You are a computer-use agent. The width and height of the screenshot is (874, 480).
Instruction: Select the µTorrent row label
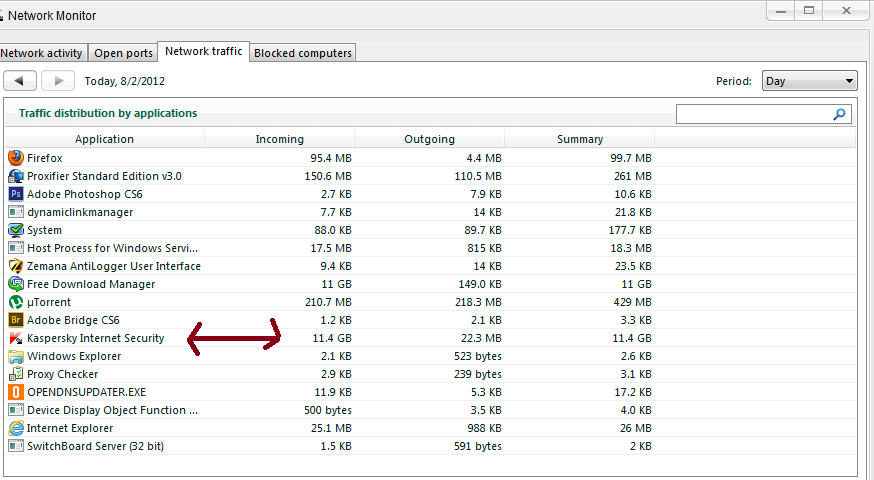pyautogui.click(x=49, y=302)
